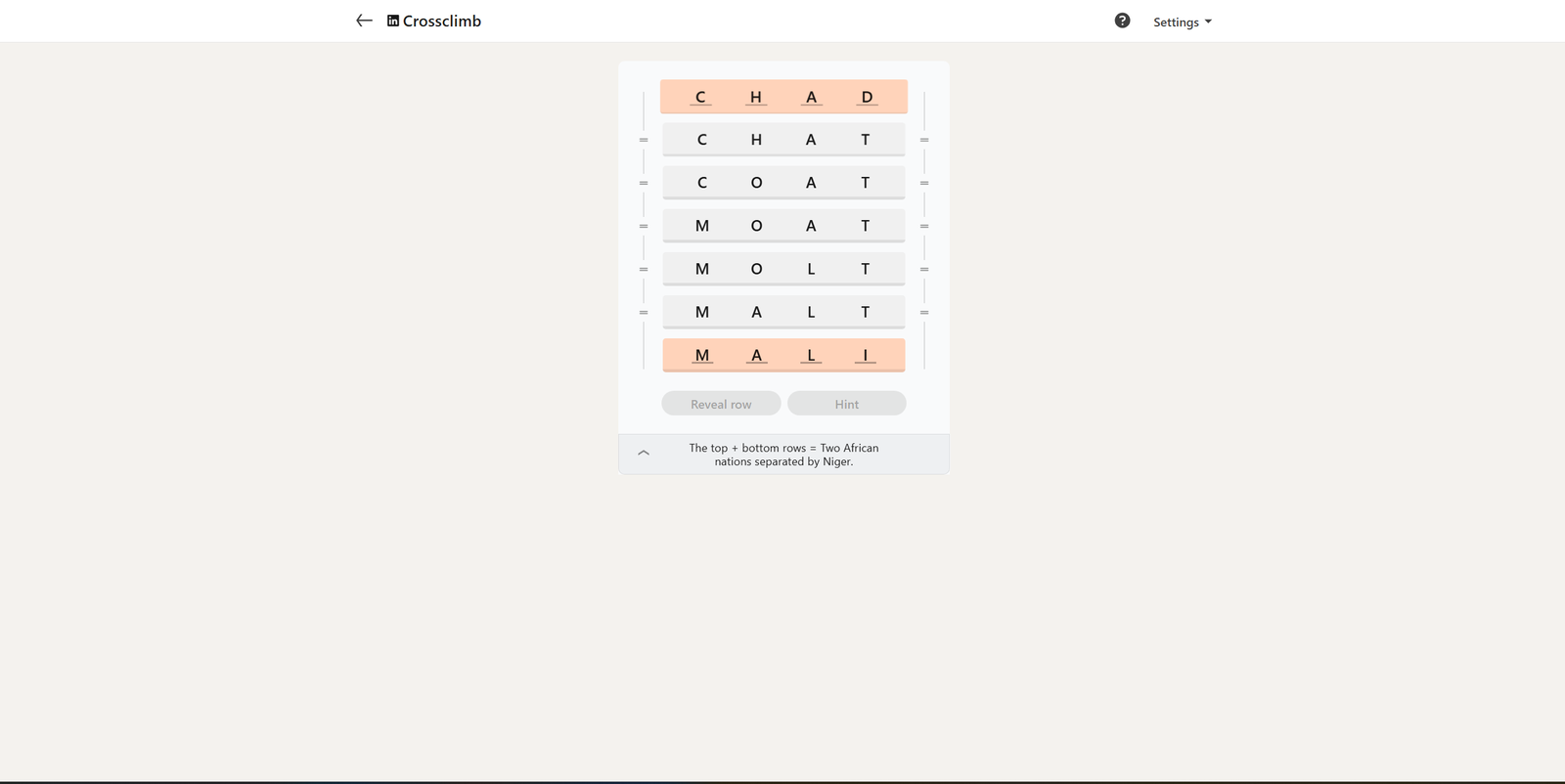
Task: Click the back arrow in the header
Action: [x=364, y=21]
